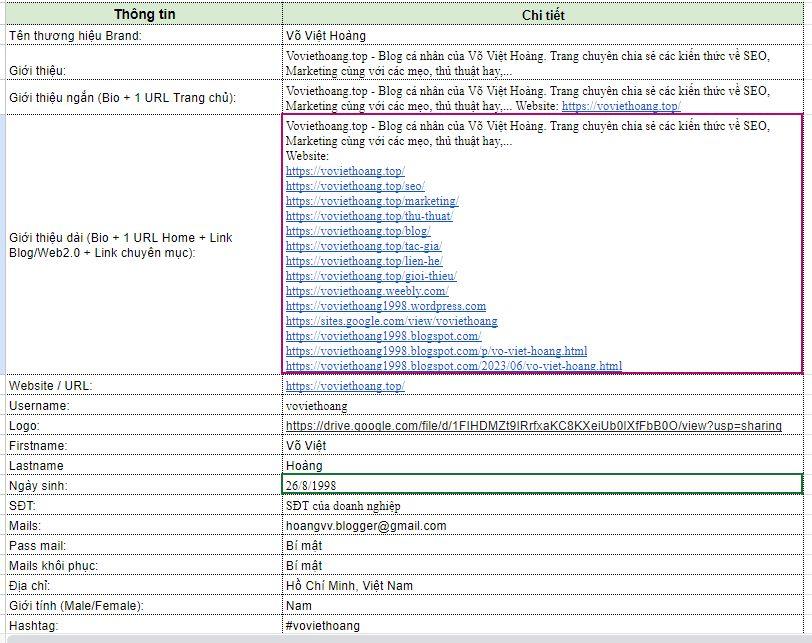This screenshot has width=812, height=643.
Task: Open the voviethoang1998.wordpress.com link
Action: point(386,306)
